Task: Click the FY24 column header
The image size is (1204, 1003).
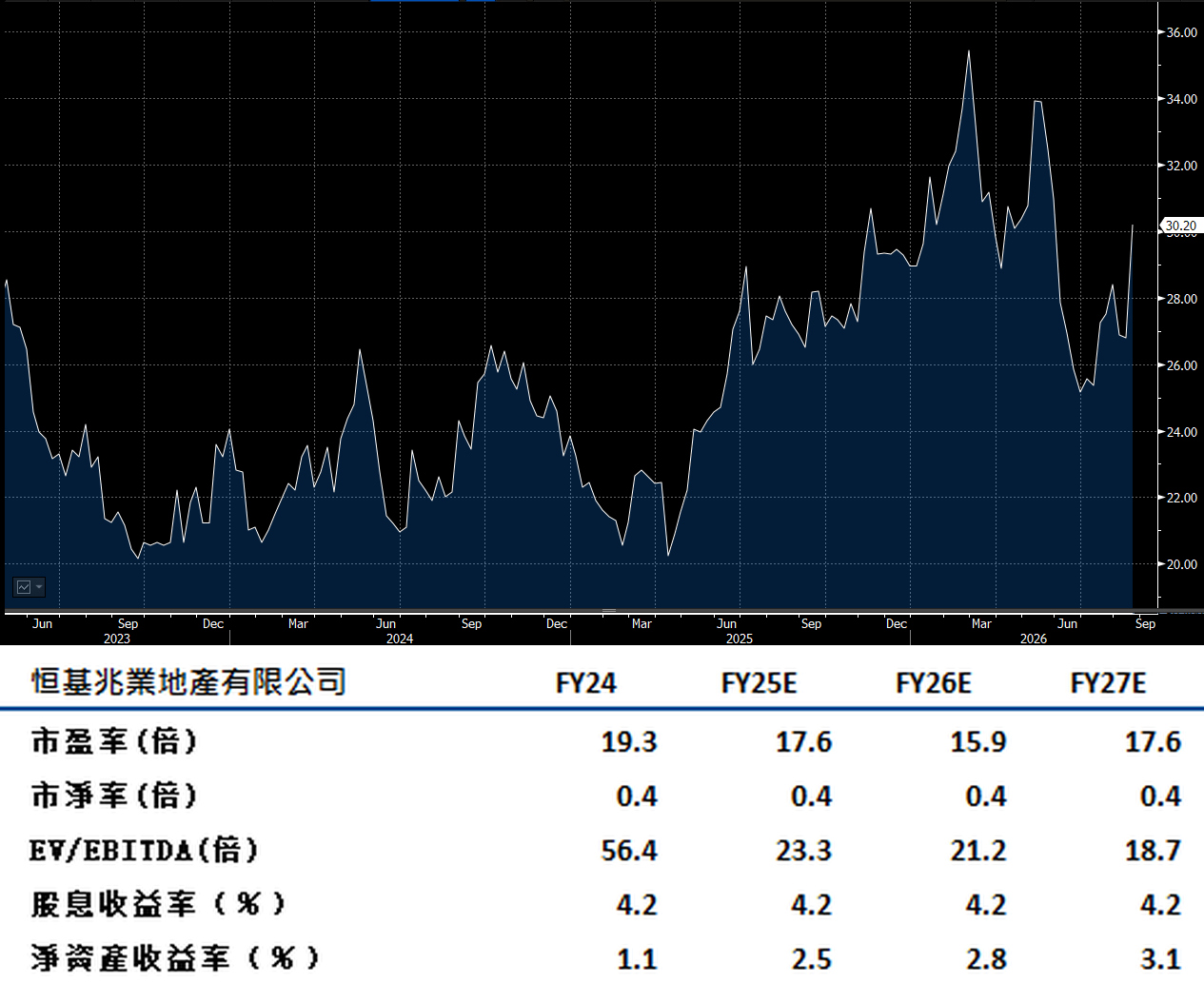Action: (586, 683)
